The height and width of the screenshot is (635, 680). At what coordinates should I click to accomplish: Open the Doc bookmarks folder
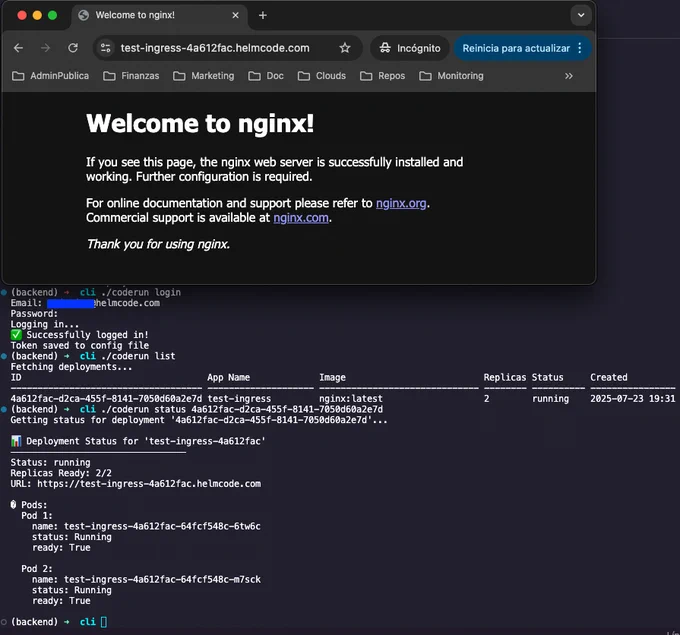coord(266,76)
